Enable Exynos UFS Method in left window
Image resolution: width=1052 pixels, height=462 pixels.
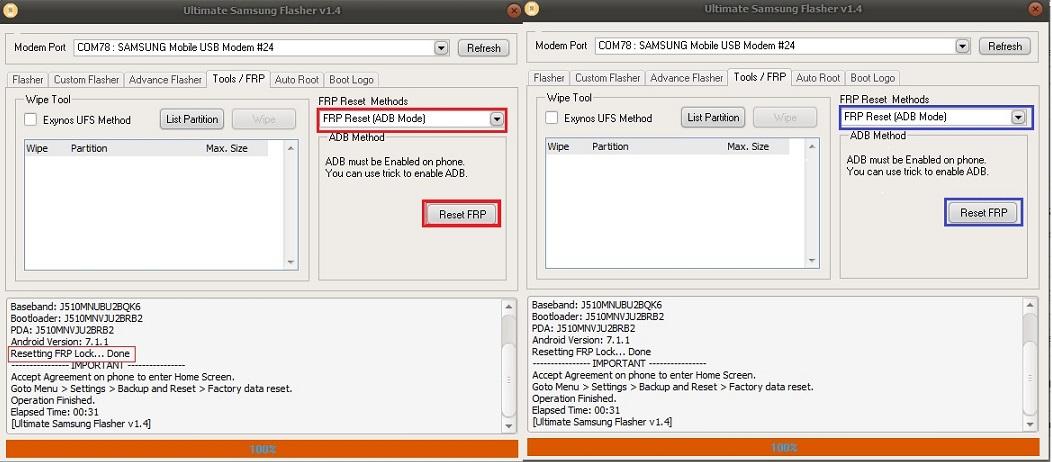tap(31, 120)
